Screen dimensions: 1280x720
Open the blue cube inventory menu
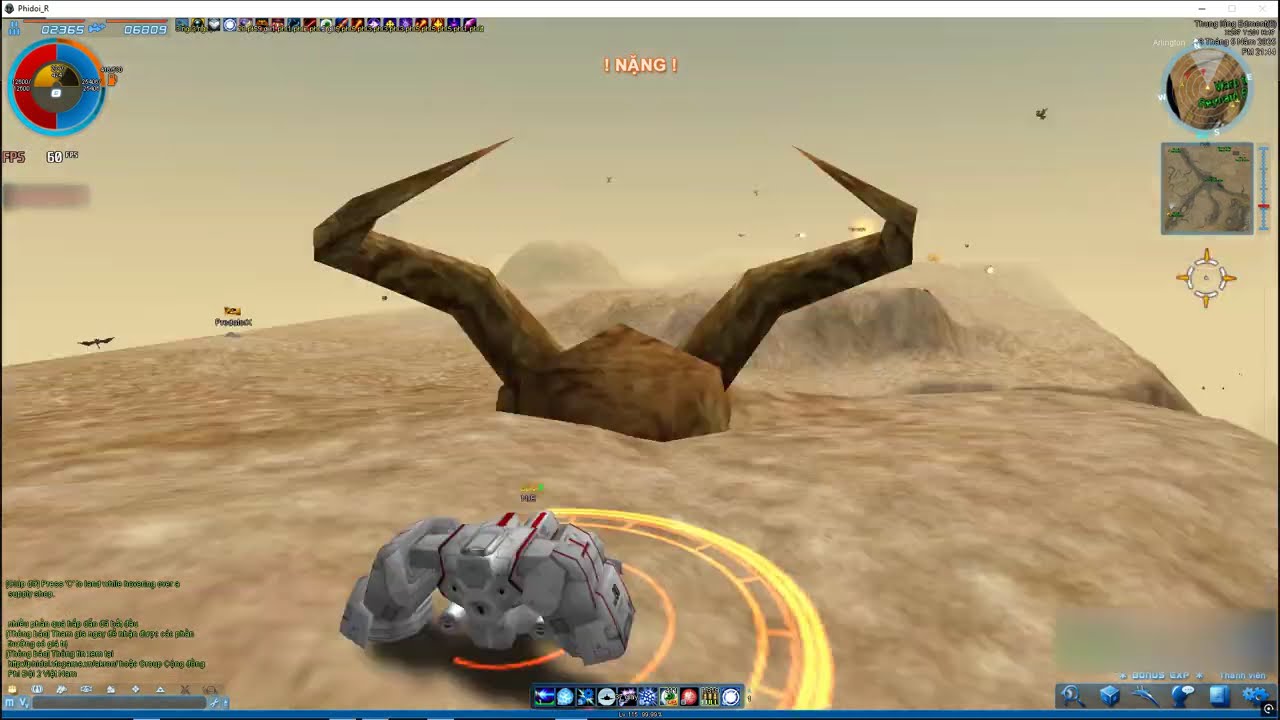click(x=1110, y=695)
